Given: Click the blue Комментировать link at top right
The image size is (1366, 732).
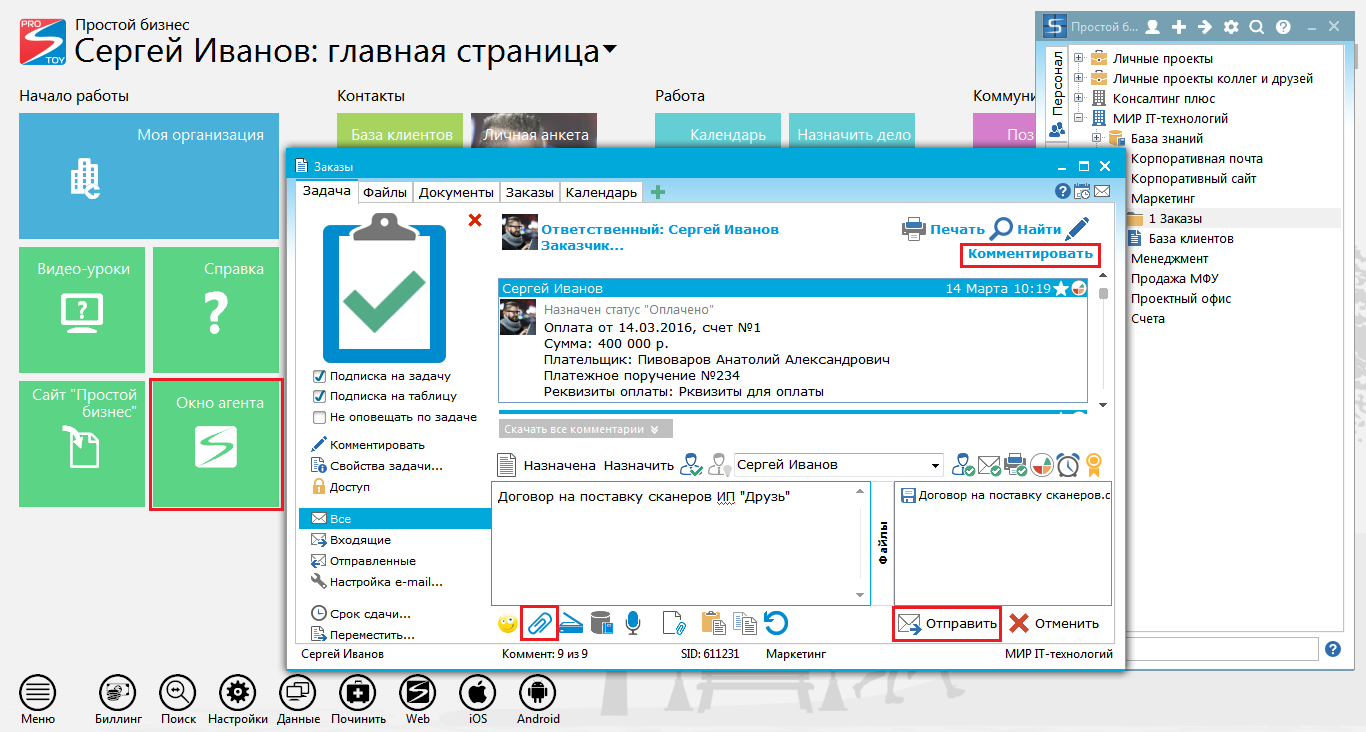Looking at the screenshot, I should 1030,254.
